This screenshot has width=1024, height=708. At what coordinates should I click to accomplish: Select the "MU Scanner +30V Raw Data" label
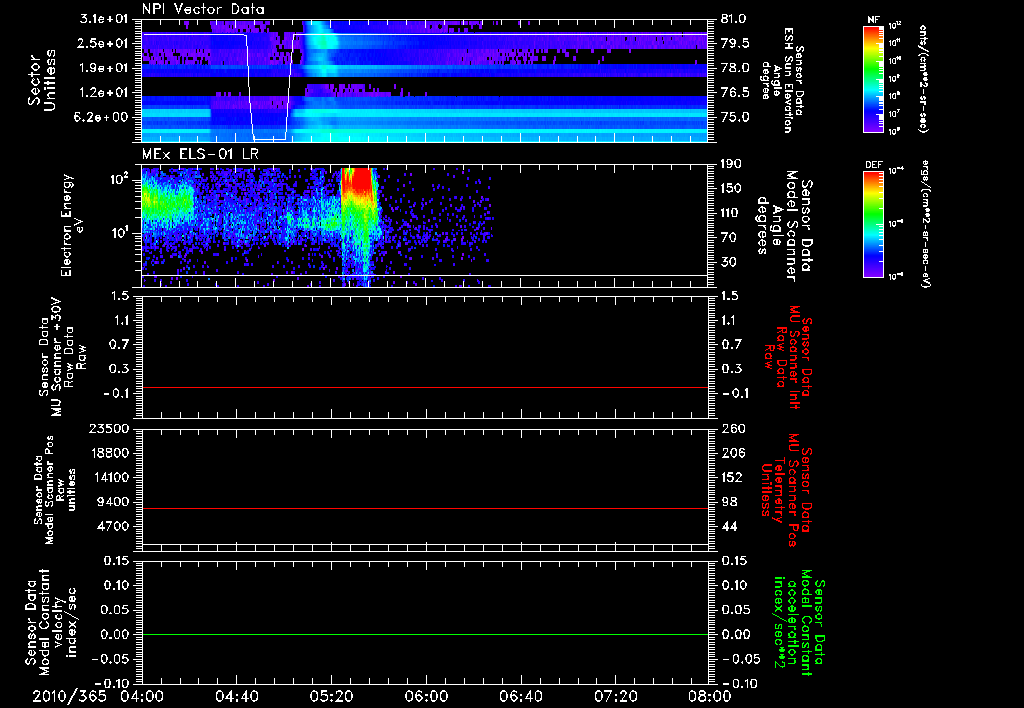63,357
